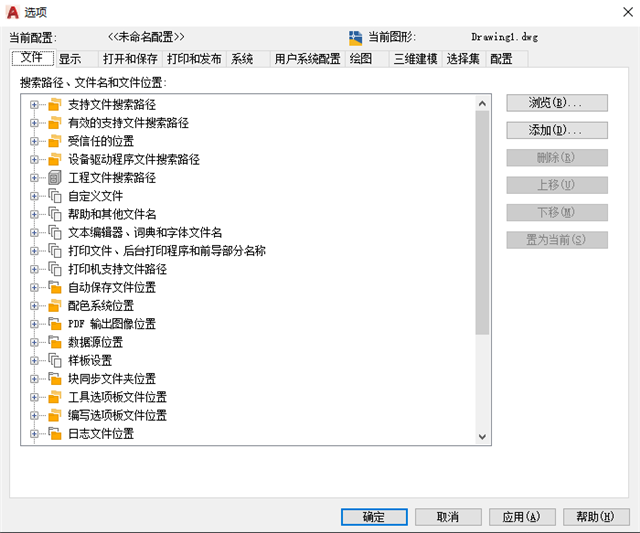The width and height of the screenshot is (640, 533).
Task: Click the folder icon beside 配色系统位置
Action: tap(55, 306)
